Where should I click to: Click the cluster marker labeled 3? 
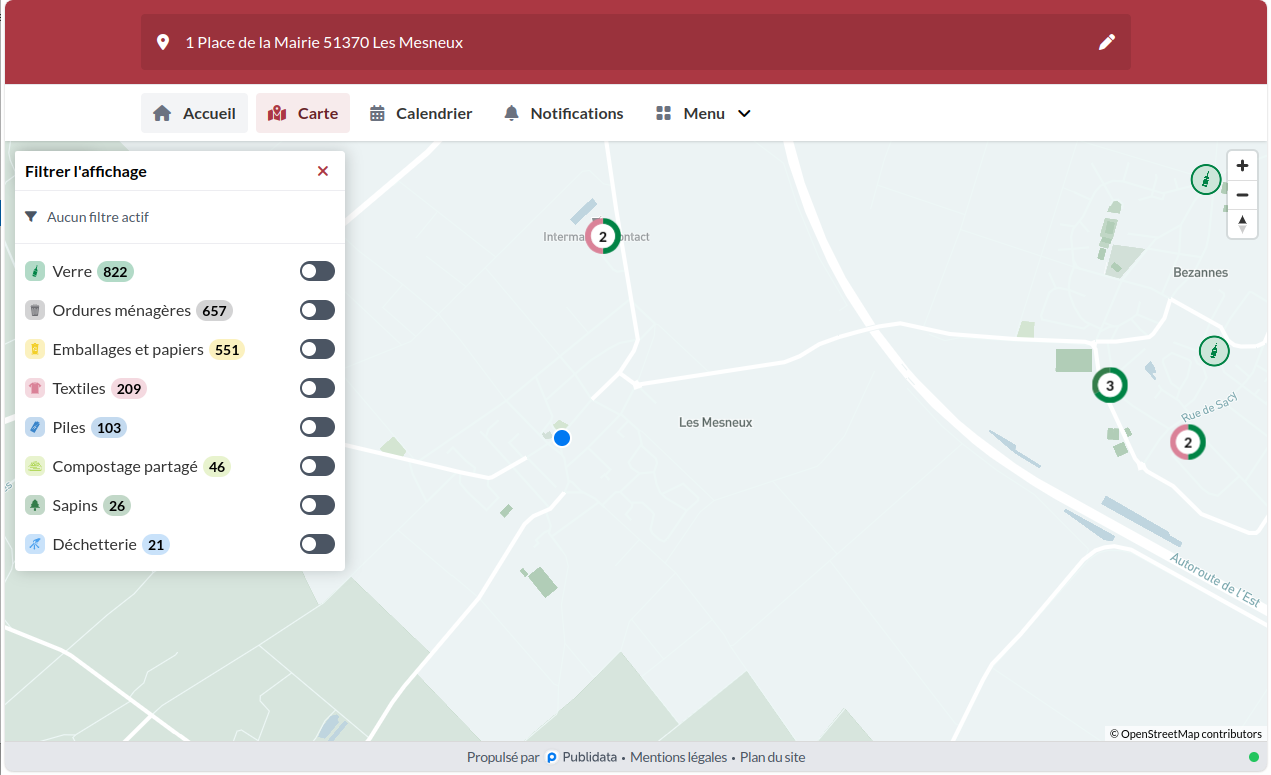1109,385
